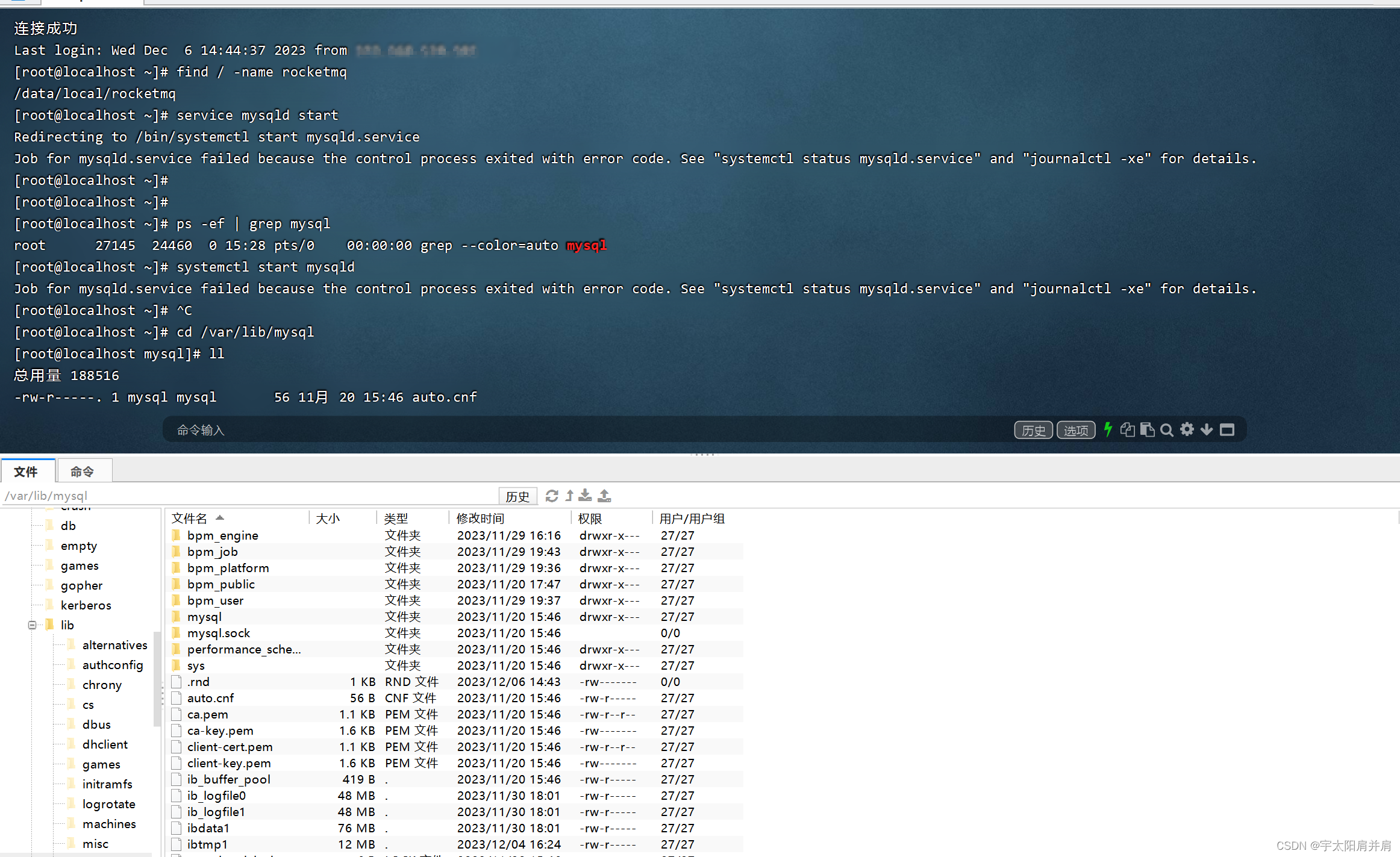Screen dimensions: 1400x857
Task: Go up to parent directory icon
Action: (569, 496)
